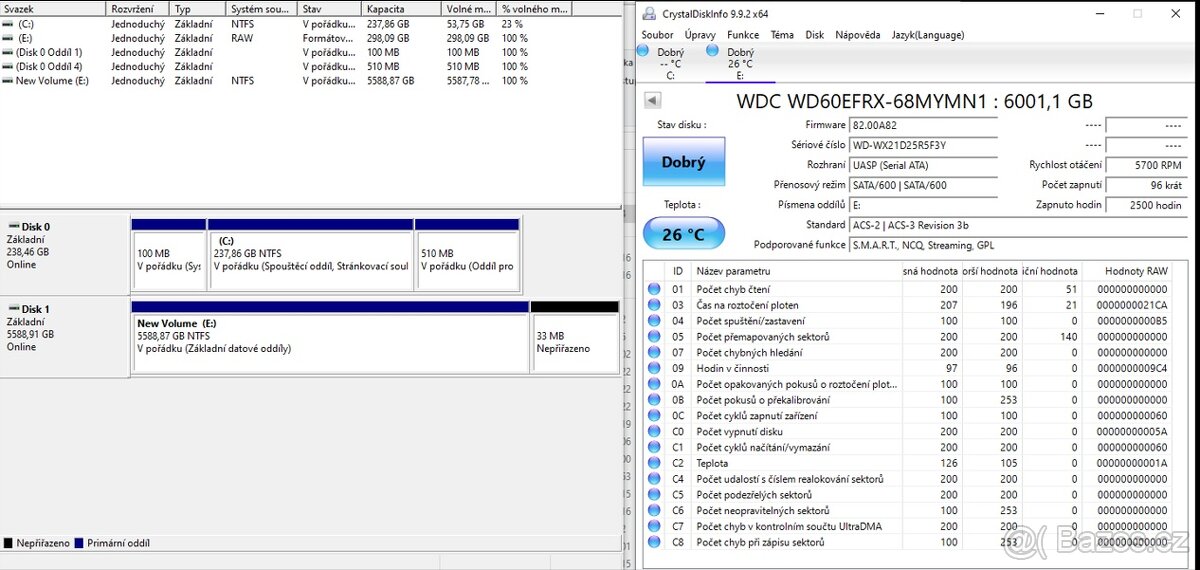Select the New Volume (E:) 5588,87 GB partition block

click(330, 338)
